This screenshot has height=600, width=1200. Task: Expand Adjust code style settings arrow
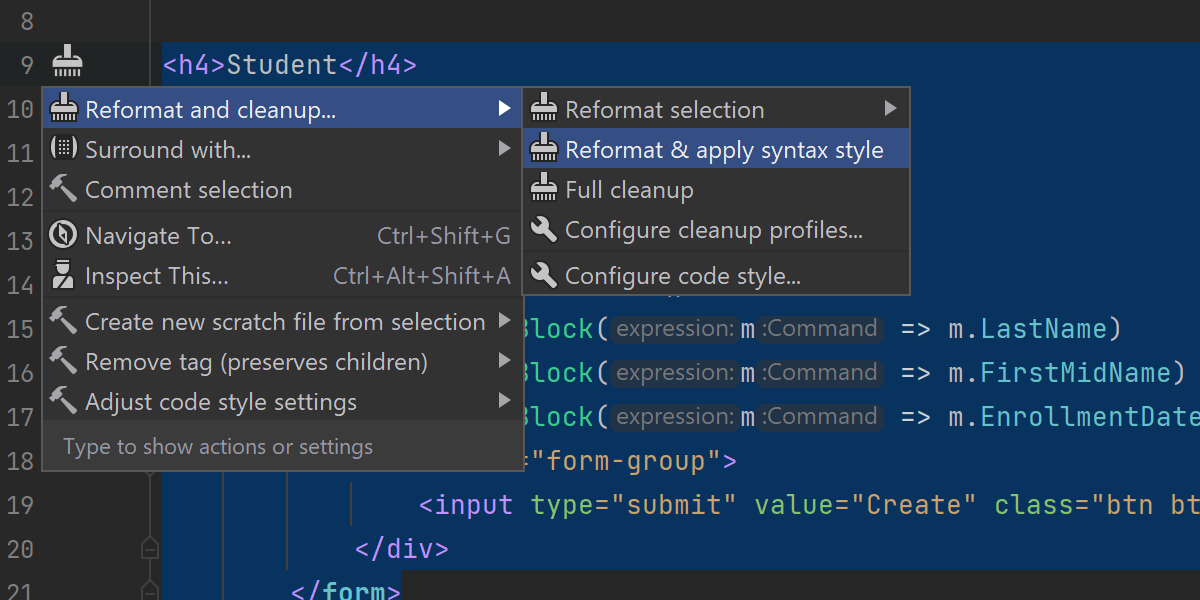505,402
